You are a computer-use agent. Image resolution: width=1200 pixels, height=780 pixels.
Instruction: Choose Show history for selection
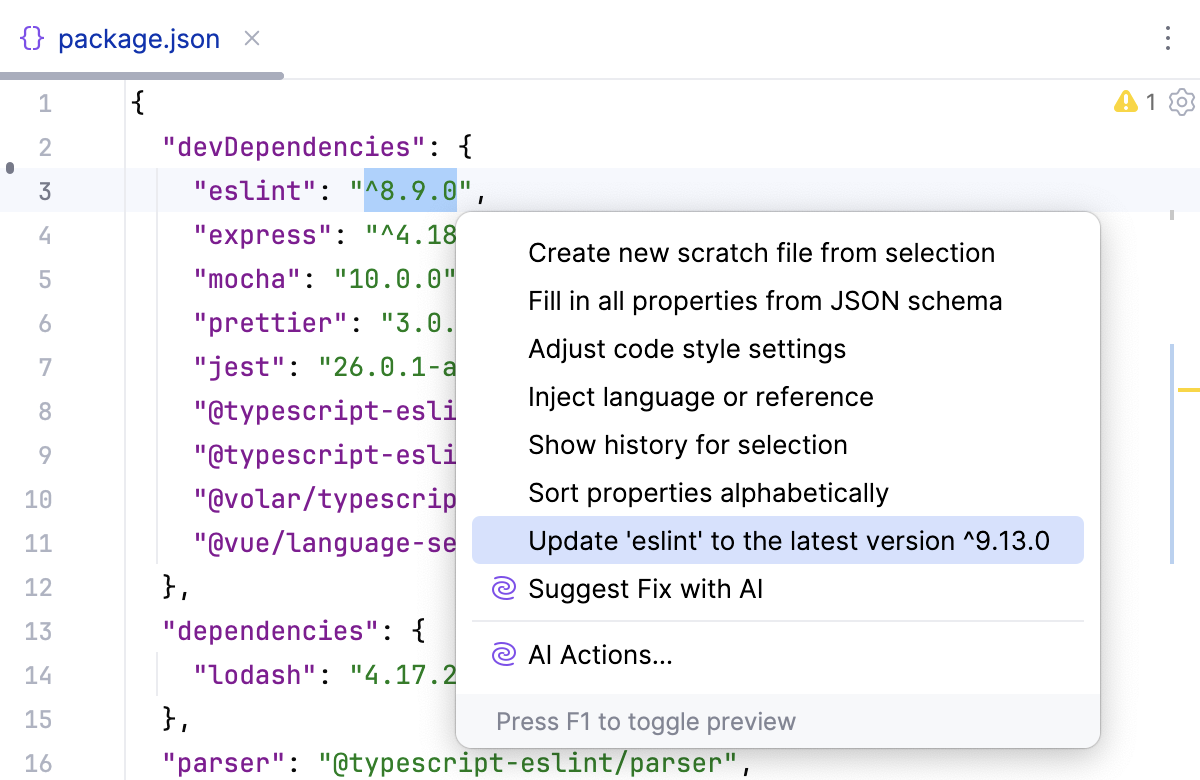(x=688, y=445)
